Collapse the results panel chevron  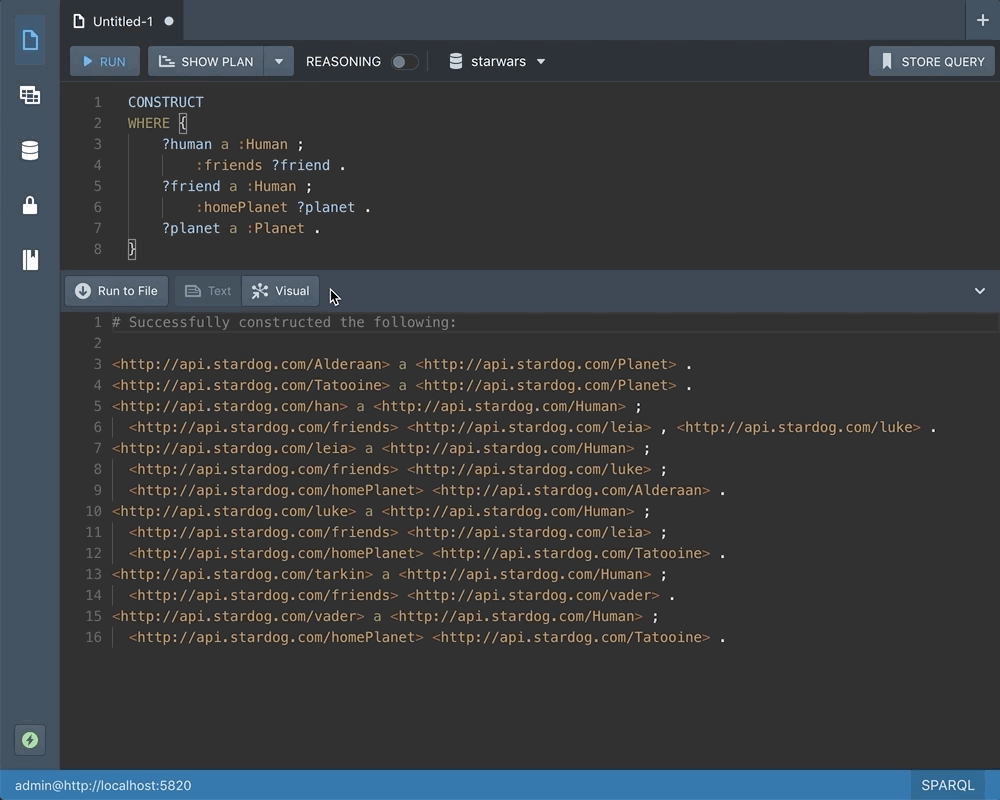click(x=980, y=291)
